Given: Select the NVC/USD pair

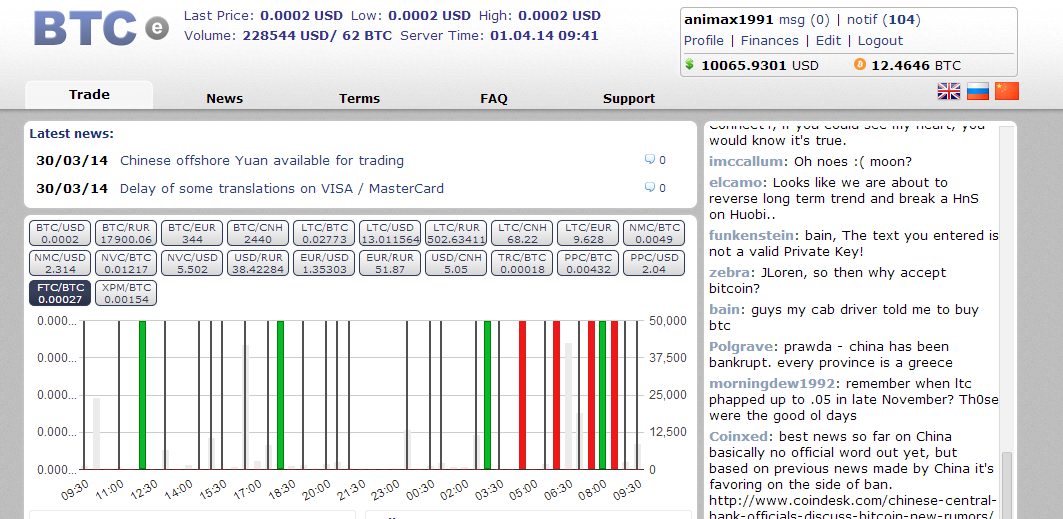Looking at the screenshot, I should pos(192,263).
